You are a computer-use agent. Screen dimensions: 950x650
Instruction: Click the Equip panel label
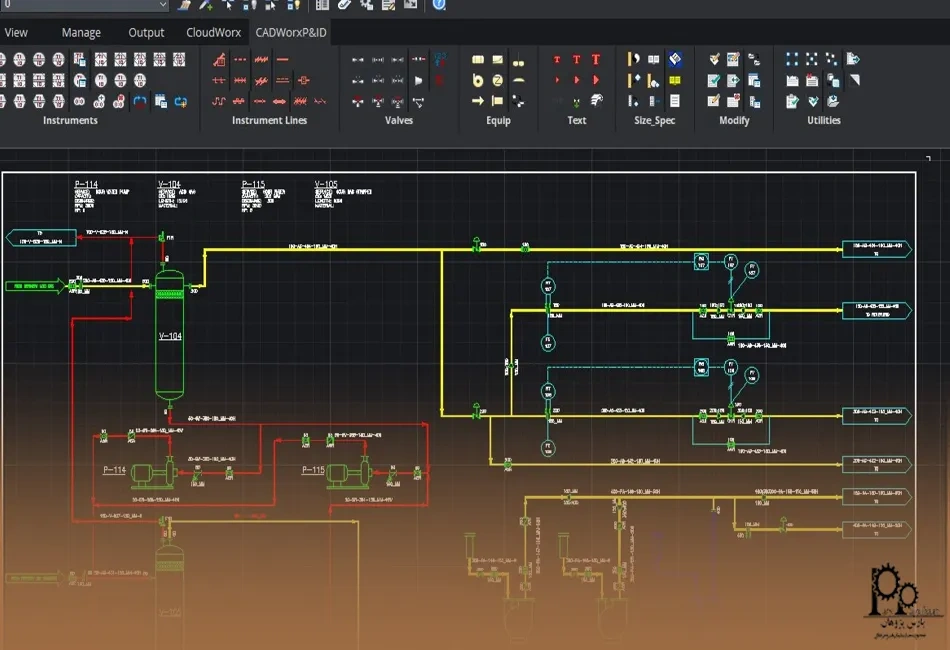click(498, 121)
